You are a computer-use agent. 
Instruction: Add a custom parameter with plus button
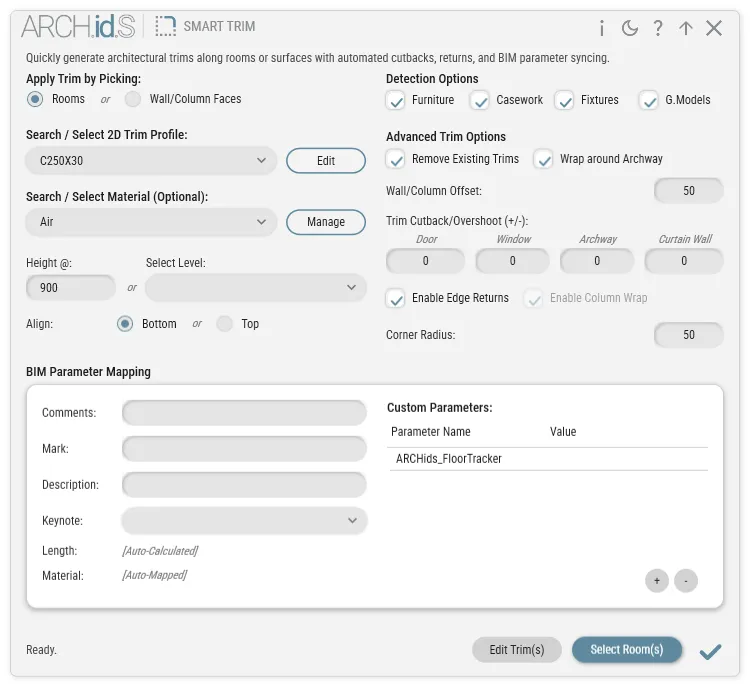[657, 580]
